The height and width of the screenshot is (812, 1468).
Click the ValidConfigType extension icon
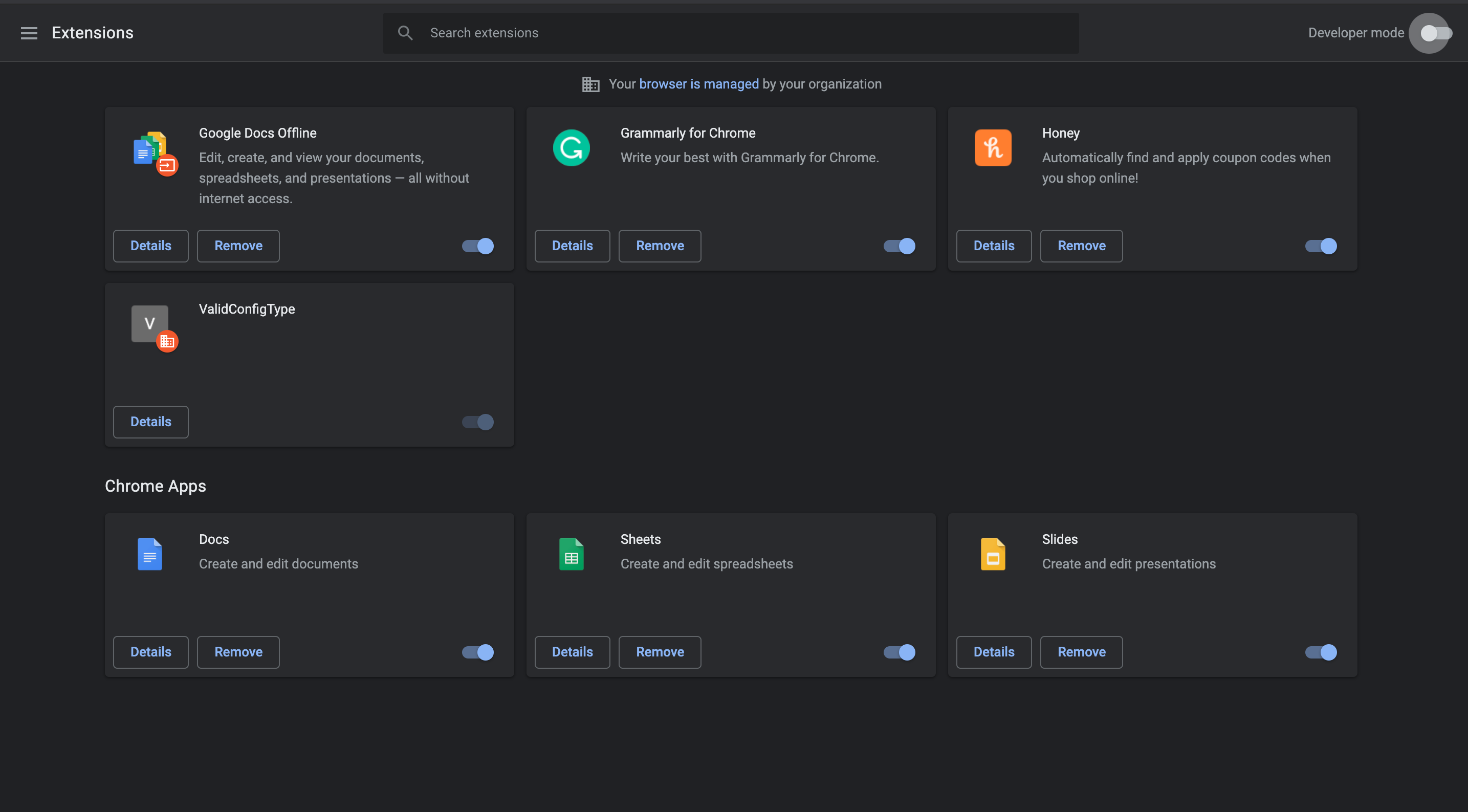click(x=151, y=325)
